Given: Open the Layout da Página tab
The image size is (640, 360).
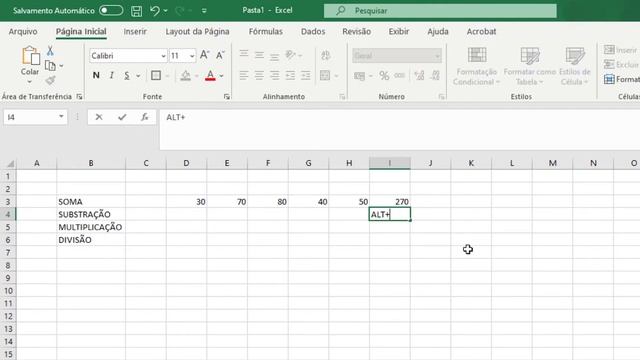Looking at the screenshot, I should pyautogui.click(x=197, y=31).
